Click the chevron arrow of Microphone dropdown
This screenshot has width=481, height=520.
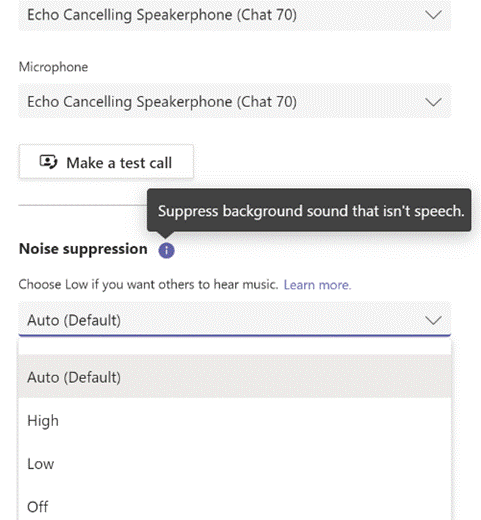click(433, 102)
